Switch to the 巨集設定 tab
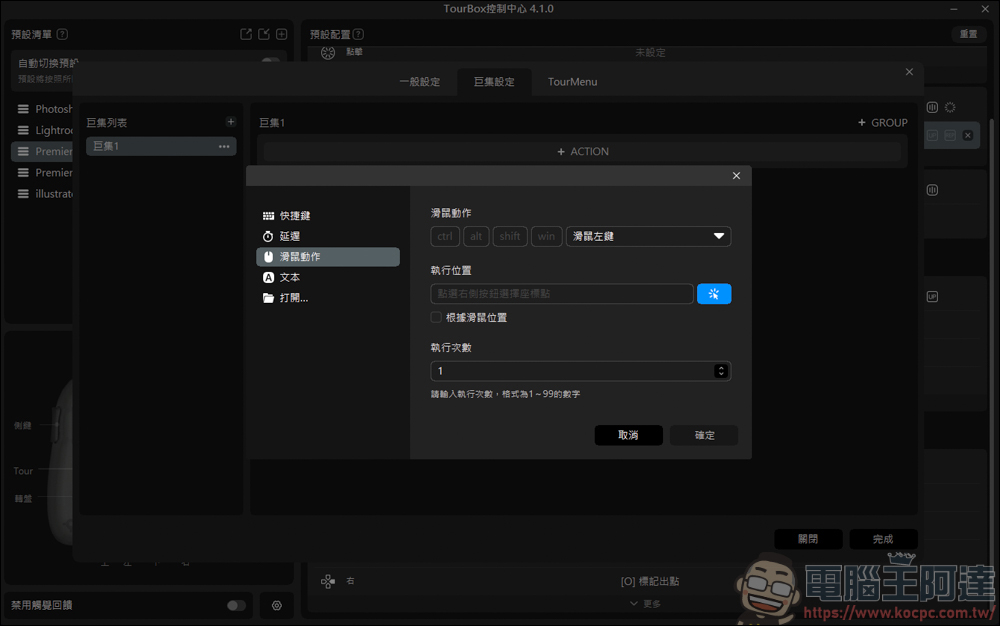 [494, 82]
